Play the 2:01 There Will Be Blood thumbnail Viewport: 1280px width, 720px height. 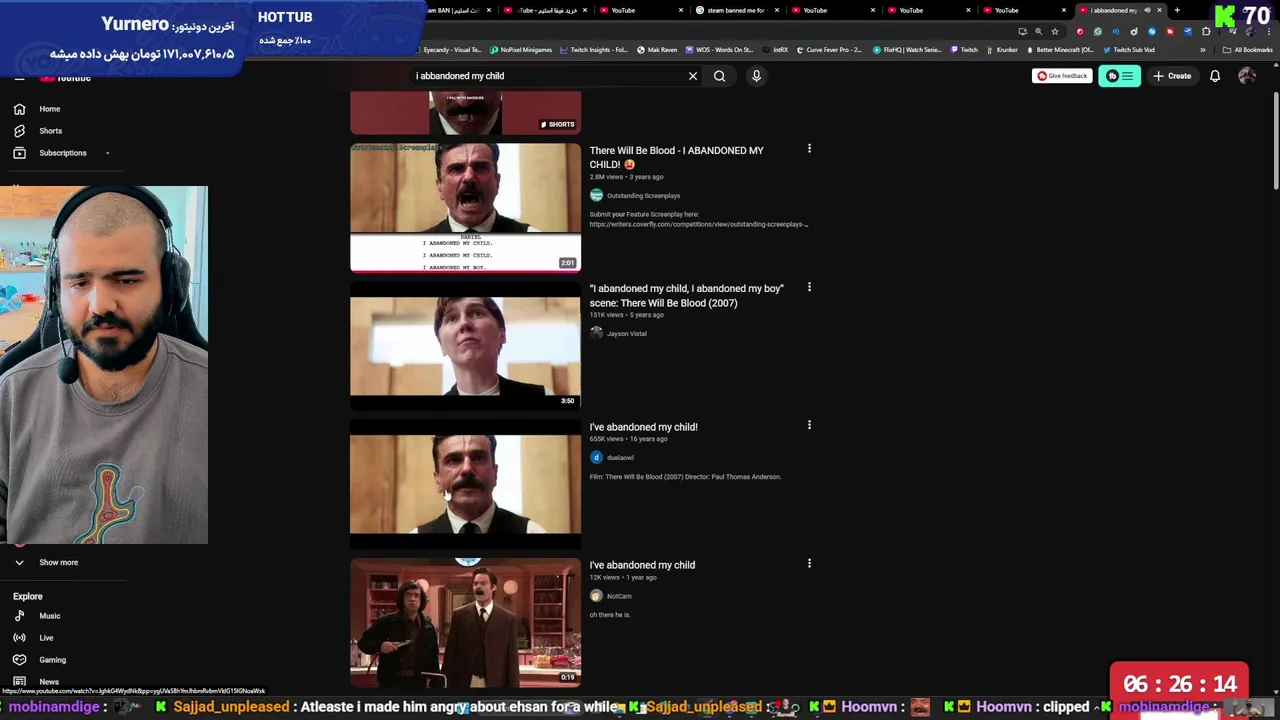click(465, 207)
